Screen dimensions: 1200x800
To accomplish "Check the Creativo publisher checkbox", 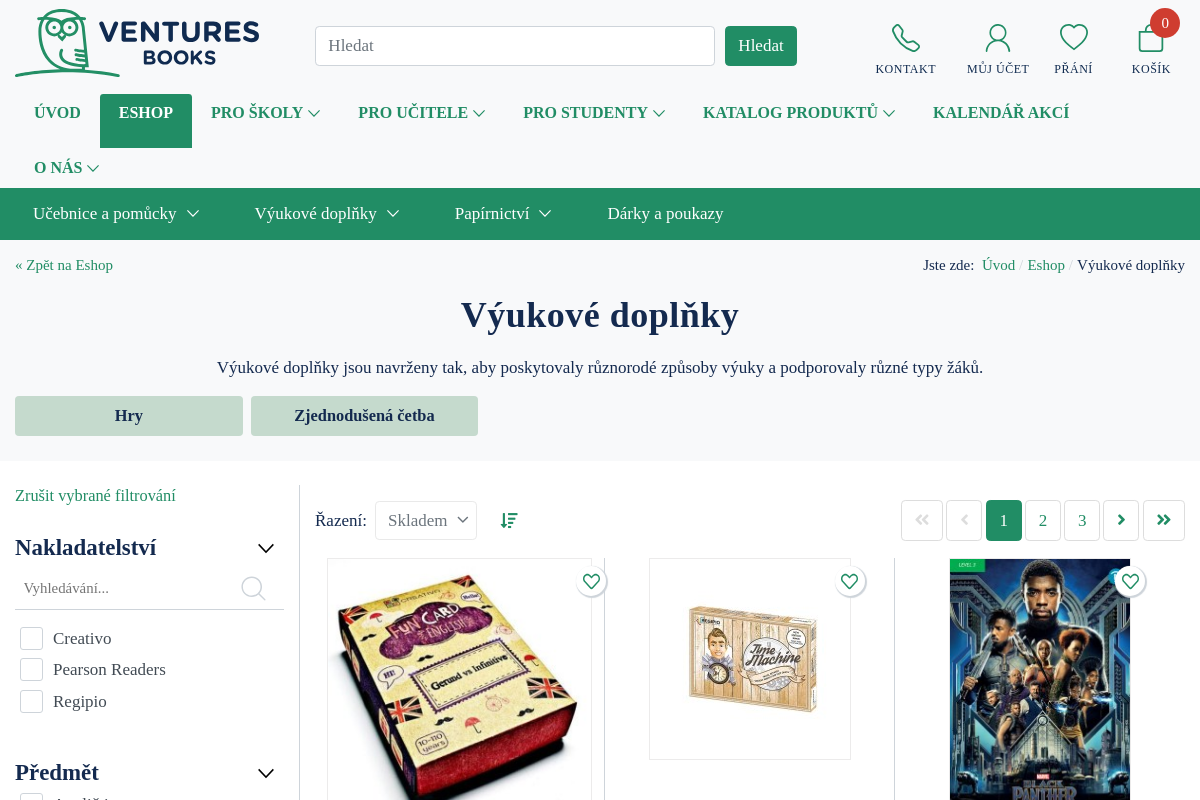I will tap(31, 638).
